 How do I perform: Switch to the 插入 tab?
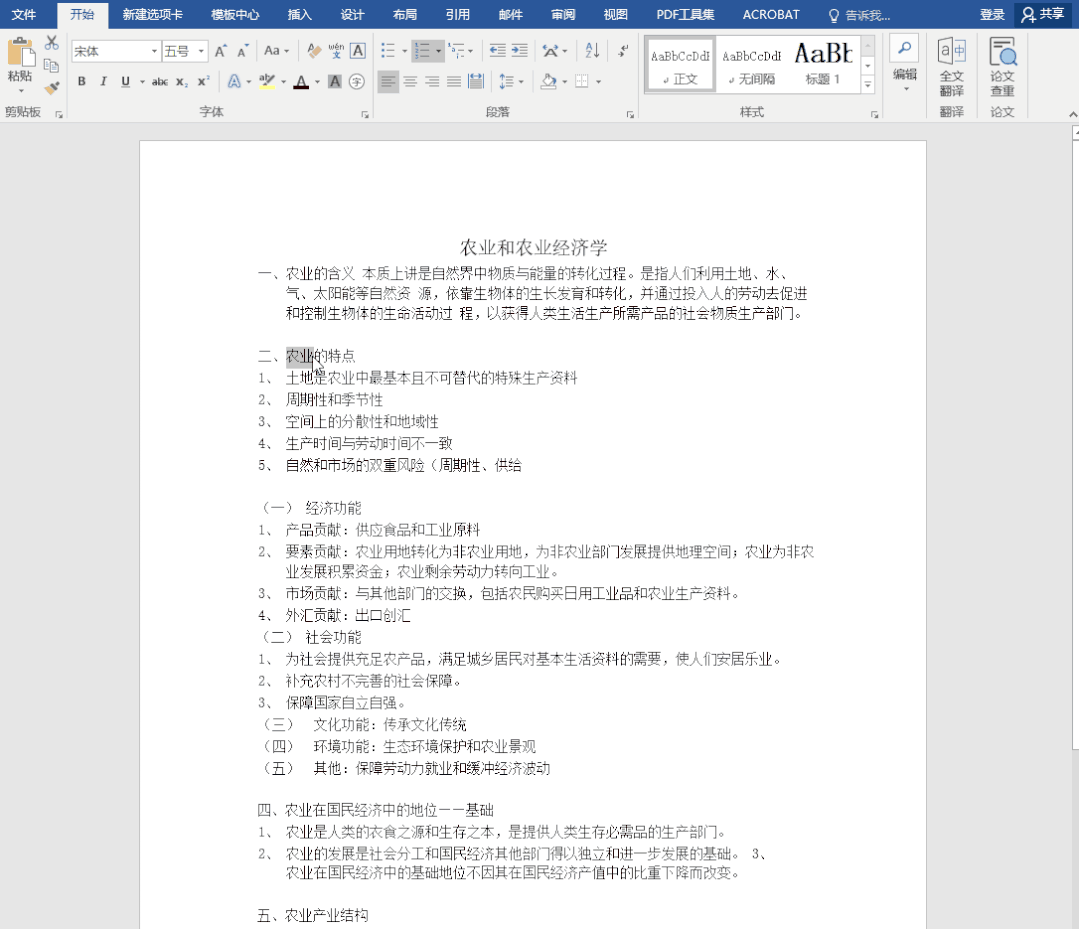point(299,14)
